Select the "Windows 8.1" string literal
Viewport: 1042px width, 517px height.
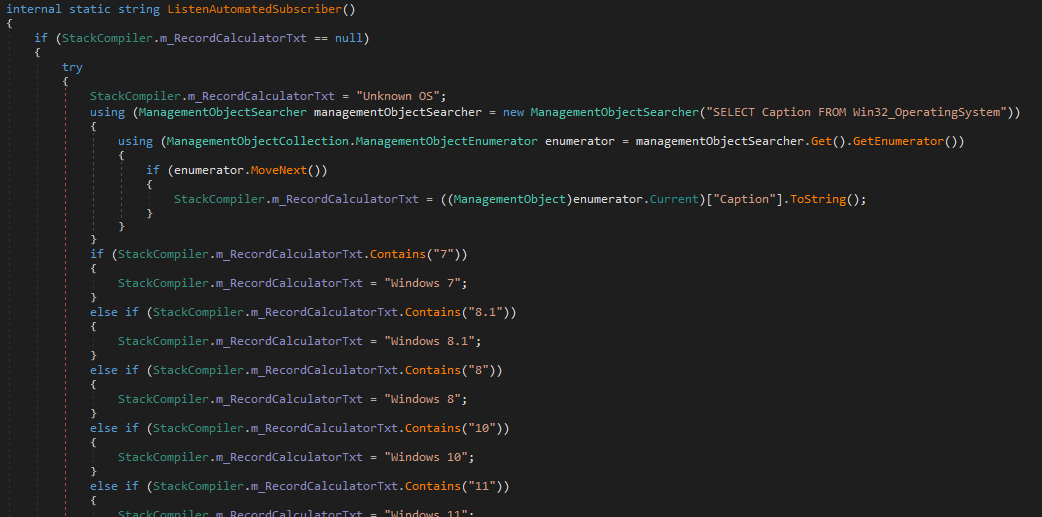tap(425, 341)
